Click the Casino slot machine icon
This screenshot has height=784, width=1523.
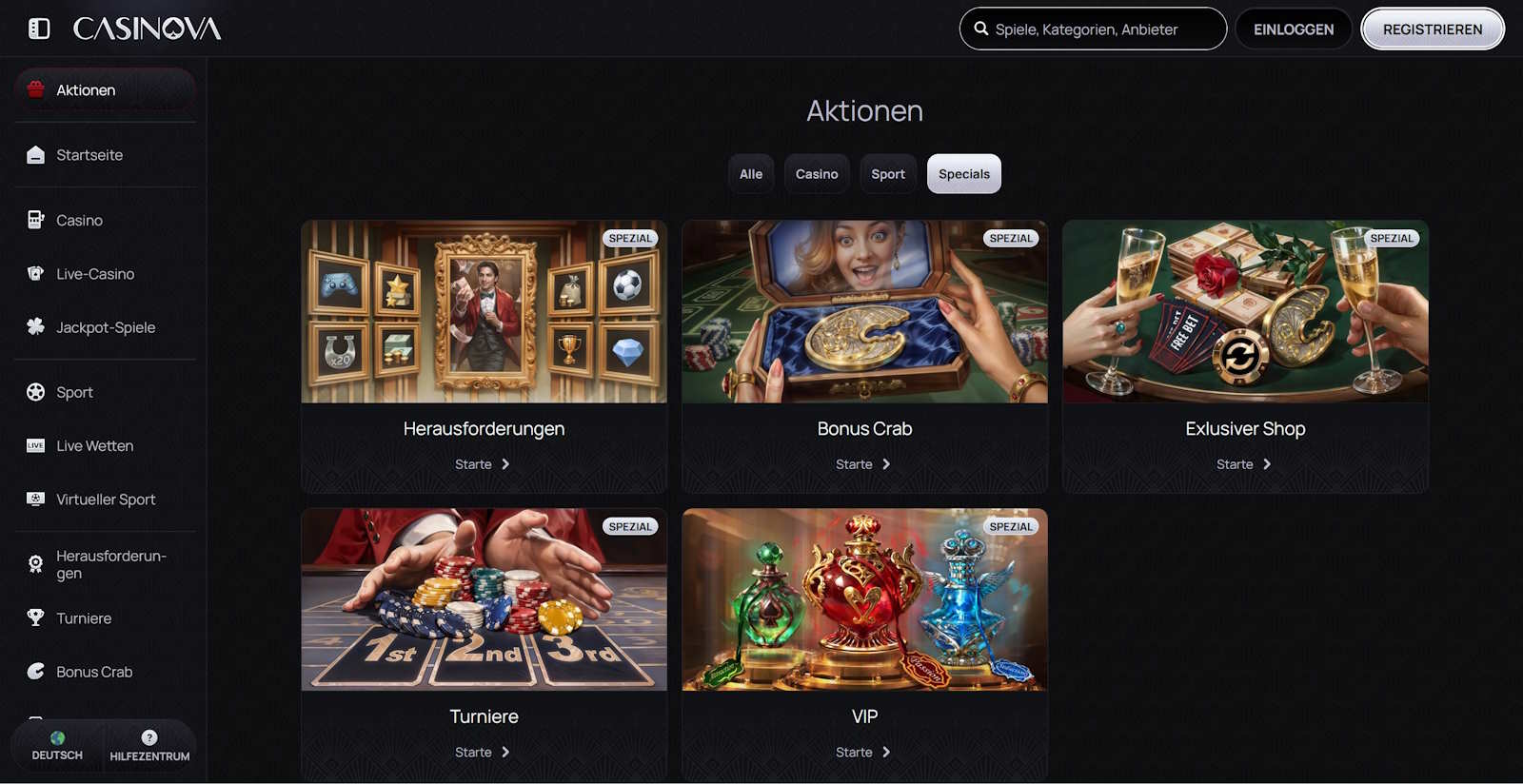36,220
